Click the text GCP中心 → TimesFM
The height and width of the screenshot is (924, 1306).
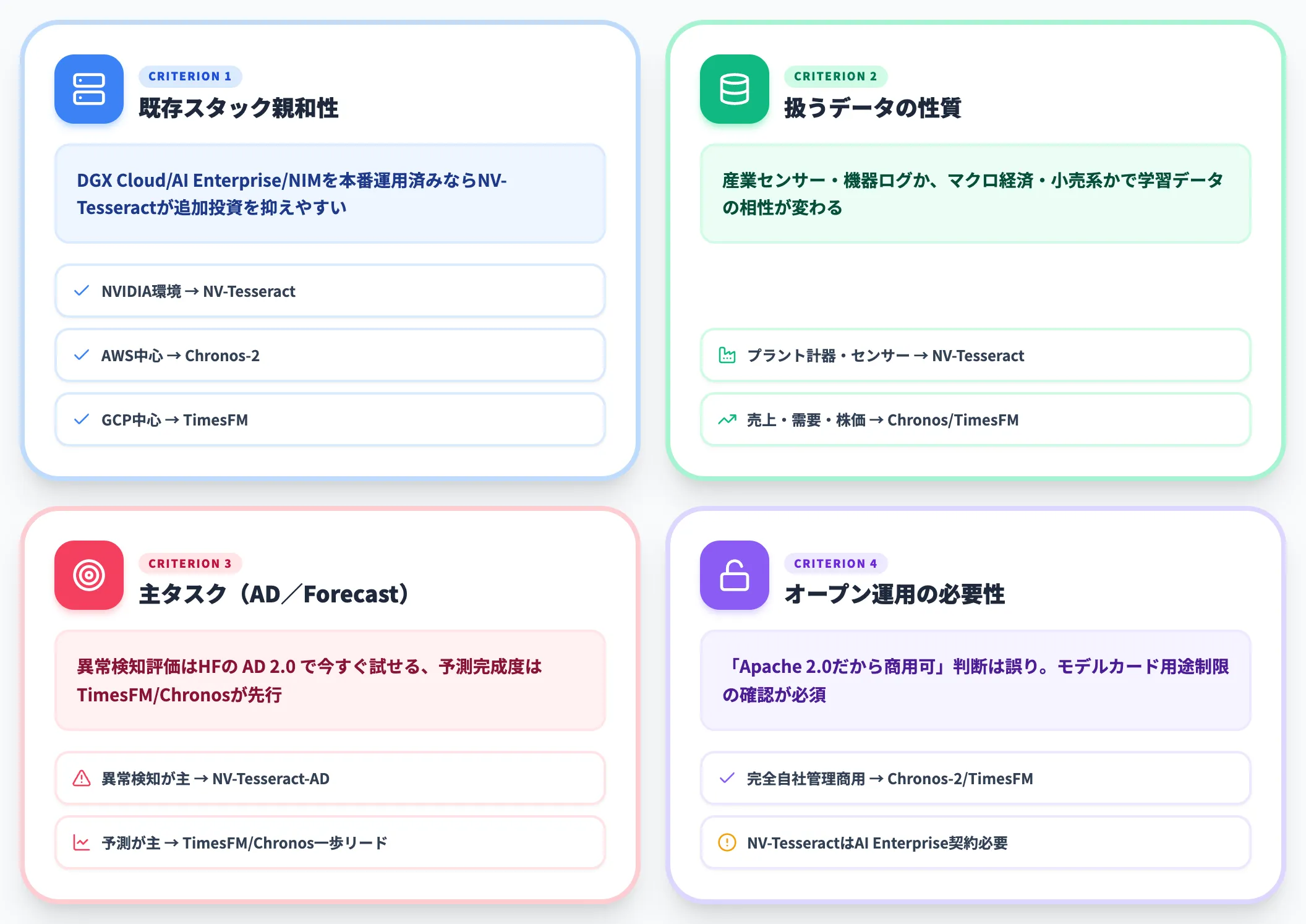[x=174, y=420]
